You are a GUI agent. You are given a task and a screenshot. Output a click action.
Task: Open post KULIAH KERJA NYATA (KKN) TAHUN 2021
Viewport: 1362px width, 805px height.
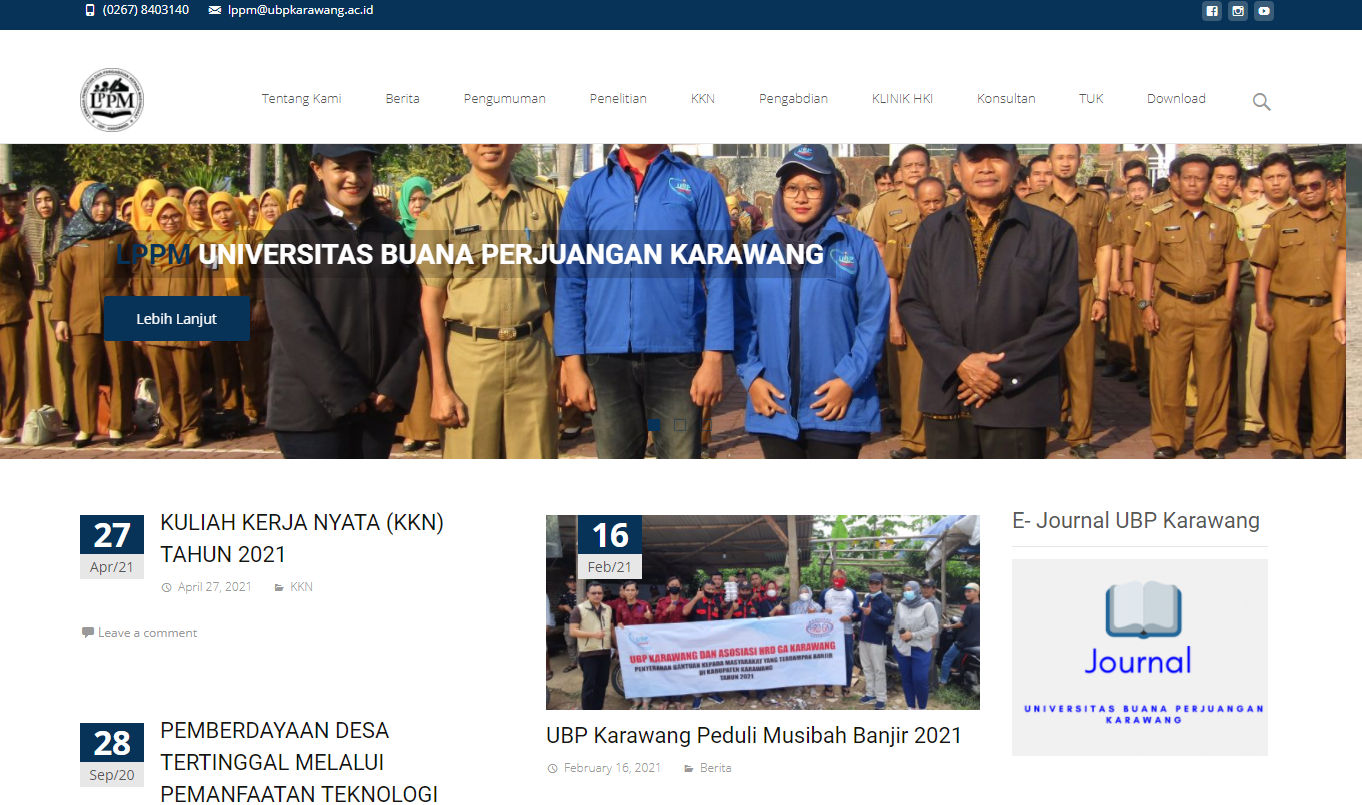tap(302, 538)
